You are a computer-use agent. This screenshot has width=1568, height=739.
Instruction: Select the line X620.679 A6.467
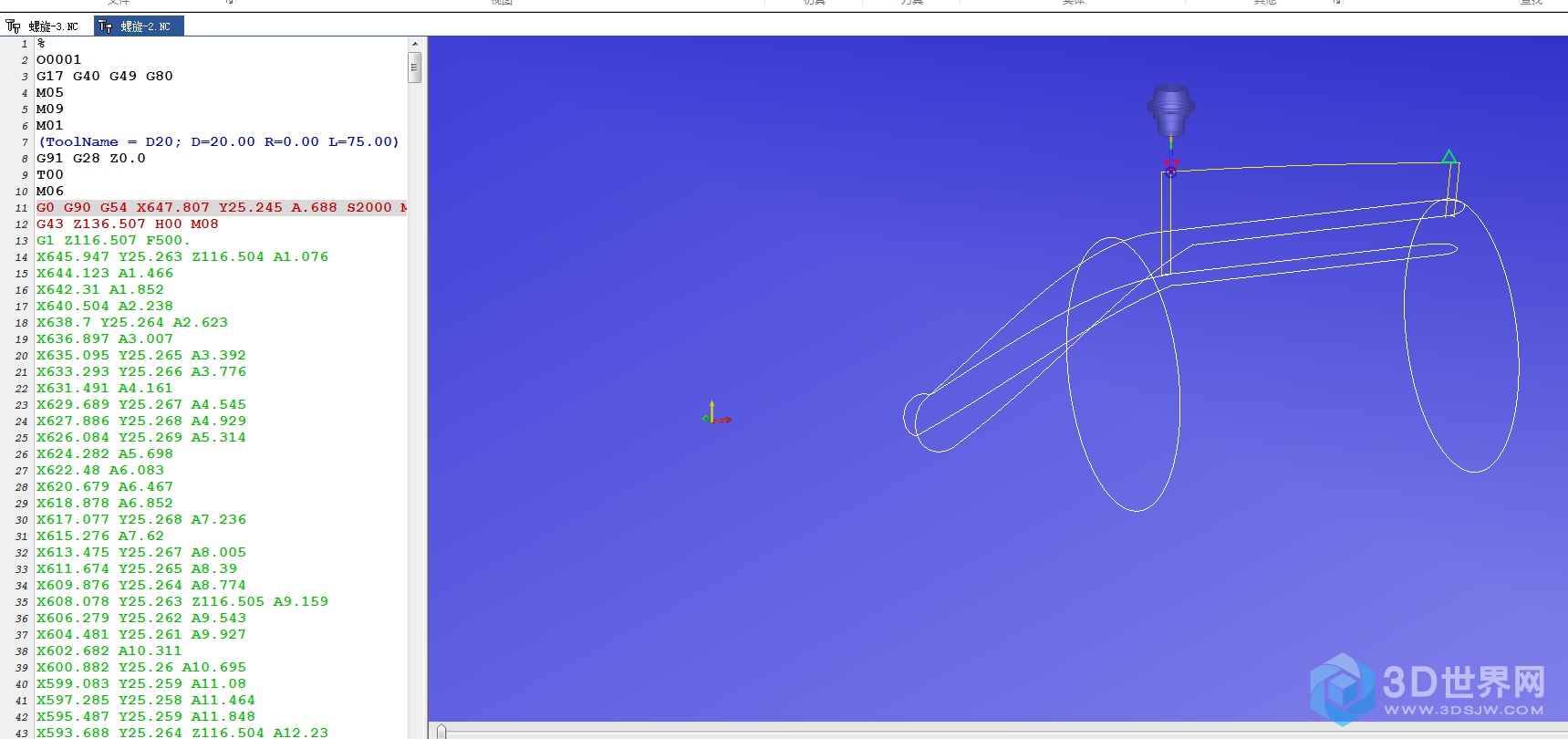104,487
